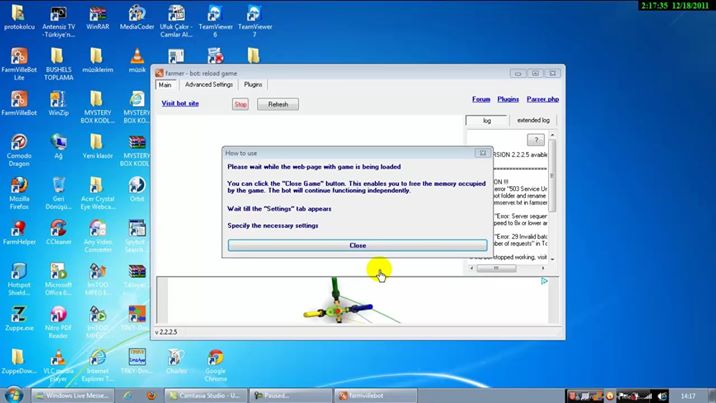716x403 pixels.
Task: Launch the Zuppe.exe desktop icon
Action: coord(19,319)
